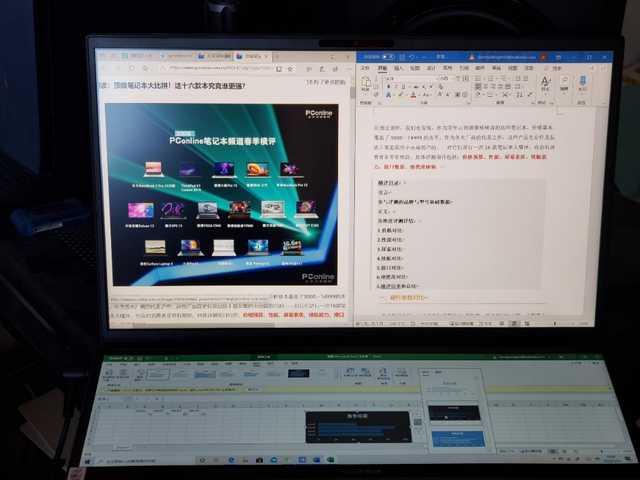Click the Format Painter brush in Word

[x=376, y=95]
